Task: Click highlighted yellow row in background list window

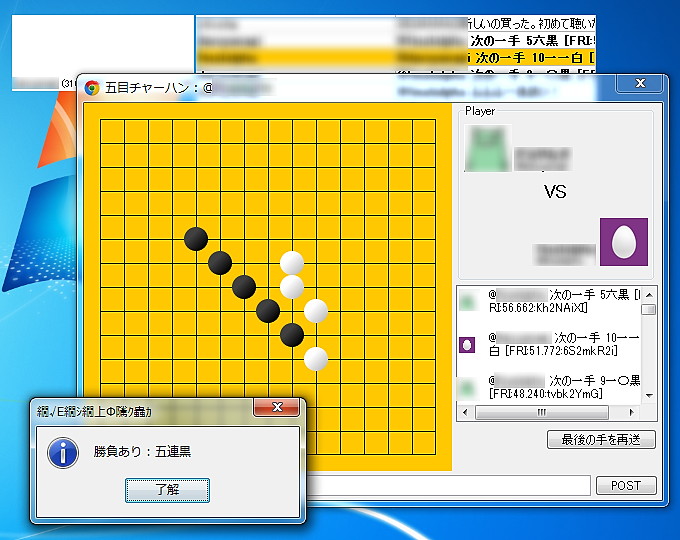Action: pyautogui.click(x=396, y=57)
